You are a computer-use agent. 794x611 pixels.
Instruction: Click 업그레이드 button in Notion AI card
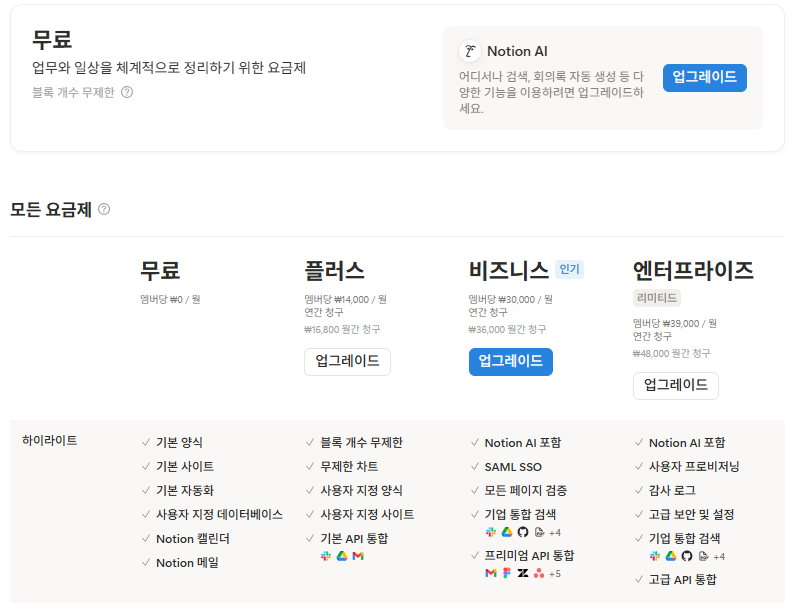704,77
